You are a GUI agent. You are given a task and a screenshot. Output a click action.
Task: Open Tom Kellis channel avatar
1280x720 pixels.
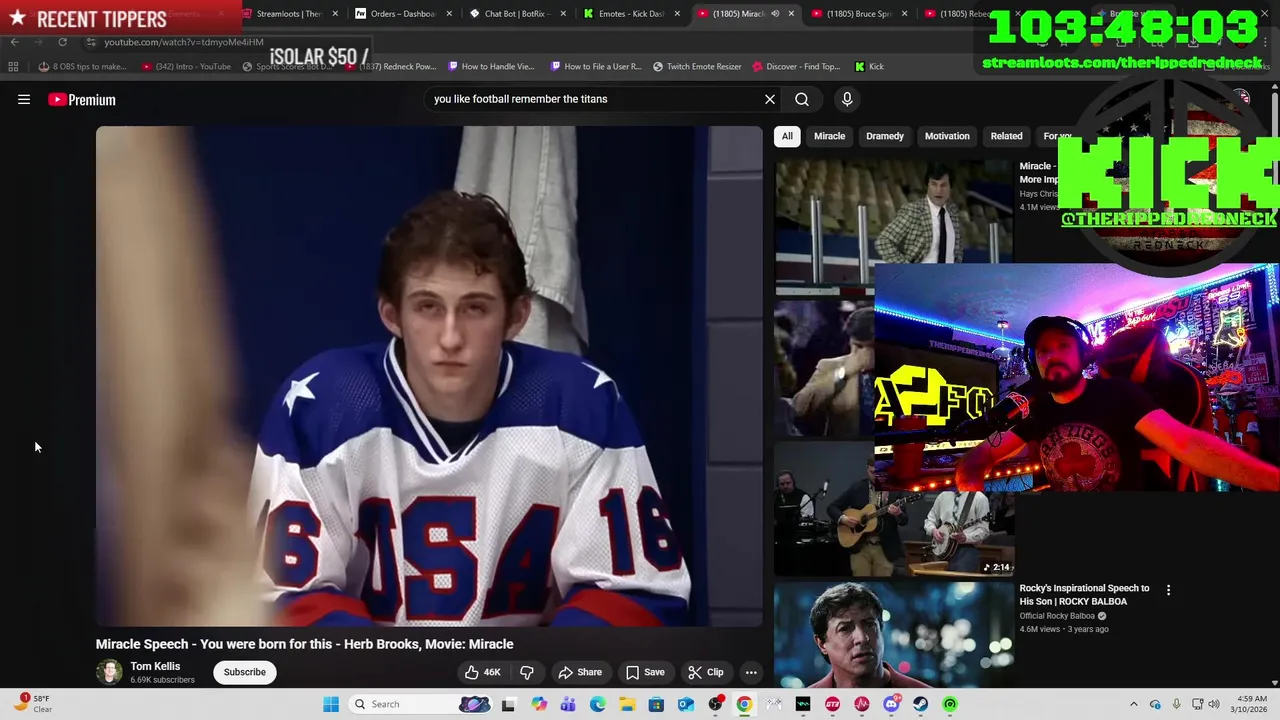[109, 672]
